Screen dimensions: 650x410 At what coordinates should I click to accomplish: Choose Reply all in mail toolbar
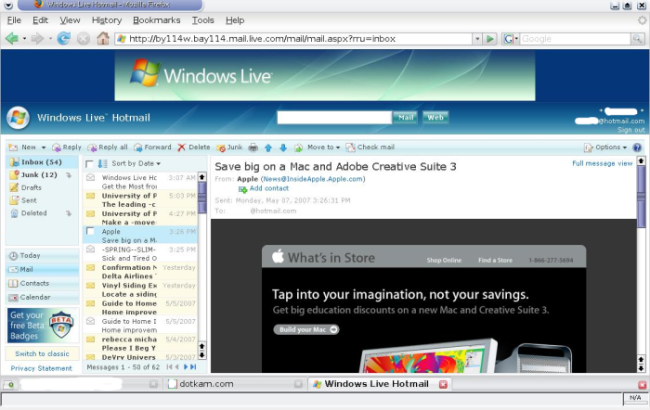coord(107,147)
